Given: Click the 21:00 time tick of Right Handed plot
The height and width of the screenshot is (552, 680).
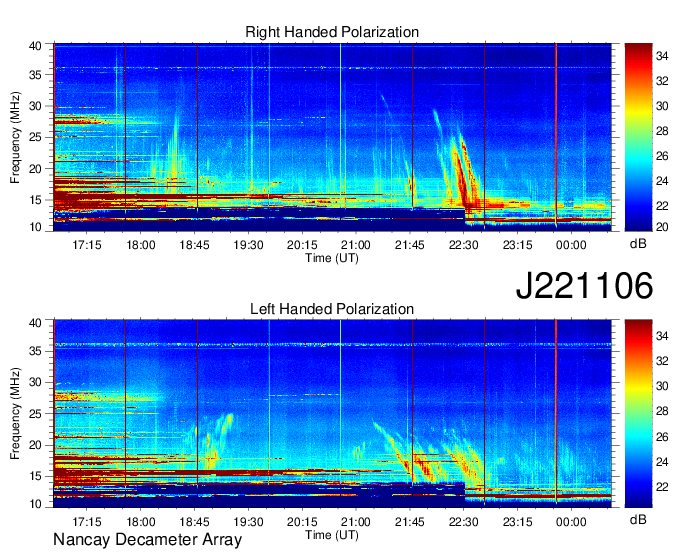Looking at the screenshot, I should tap(356, 245).
